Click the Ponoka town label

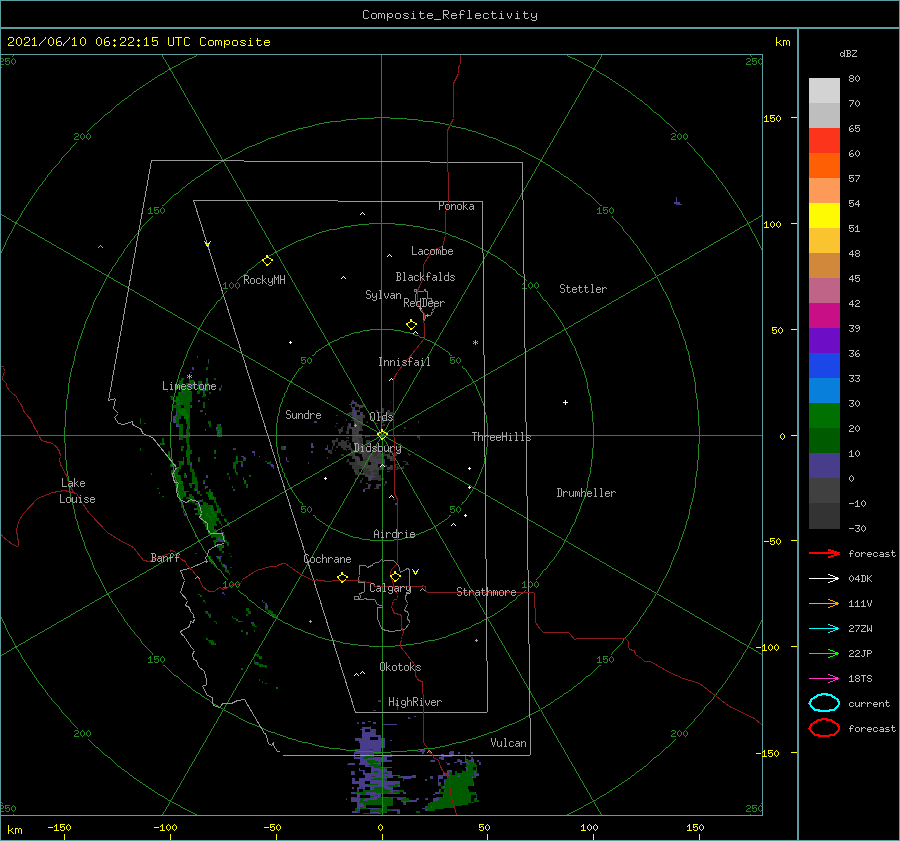pyautogui.click(x=456, y=207)
